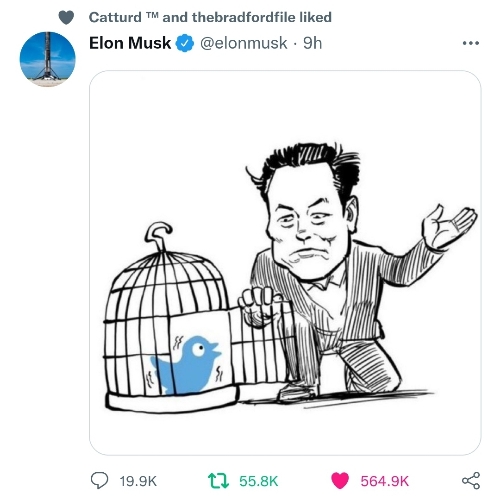
Task: Visit the @elonmusk handle link
Action: [243, 43]
